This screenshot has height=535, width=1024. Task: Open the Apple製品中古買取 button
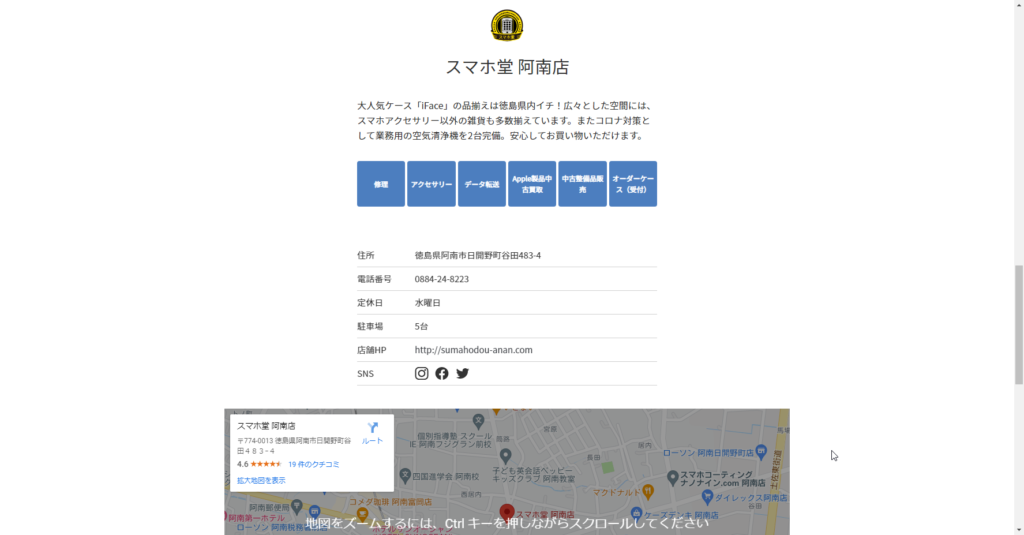(x=532, y=184)
